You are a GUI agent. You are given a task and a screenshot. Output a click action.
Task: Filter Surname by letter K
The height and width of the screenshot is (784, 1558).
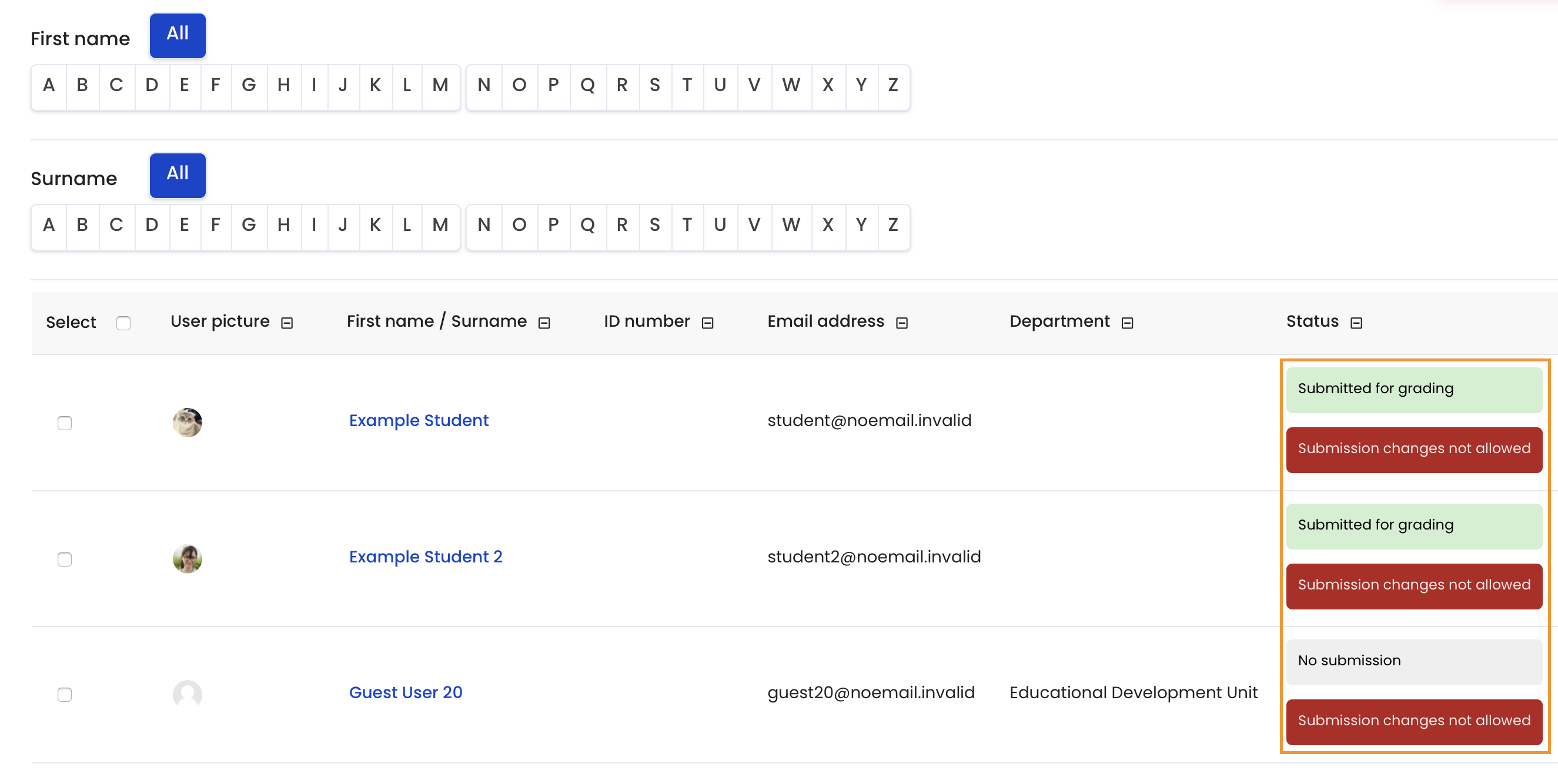(375, 227)
